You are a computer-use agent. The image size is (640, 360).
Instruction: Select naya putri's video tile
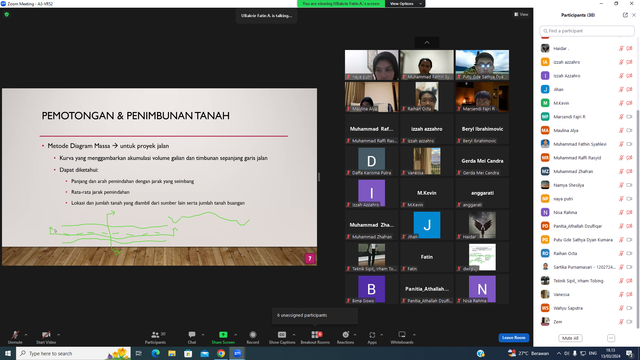pos(371,65)
